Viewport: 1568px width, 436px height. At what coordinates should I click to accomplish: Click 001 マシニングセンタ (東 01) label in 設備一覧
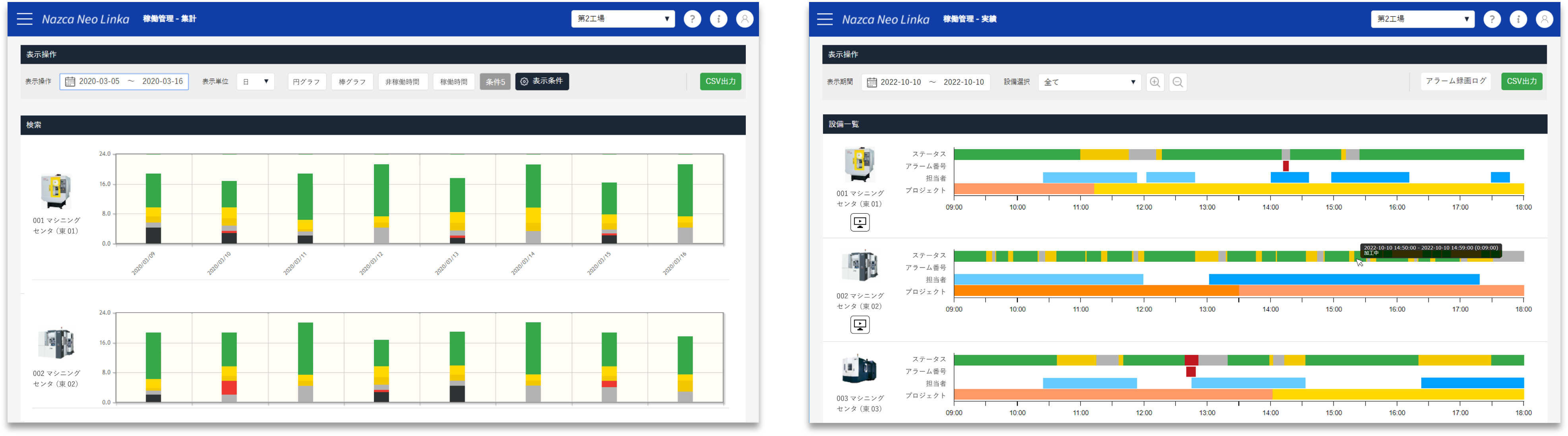(x=859, y=199)
